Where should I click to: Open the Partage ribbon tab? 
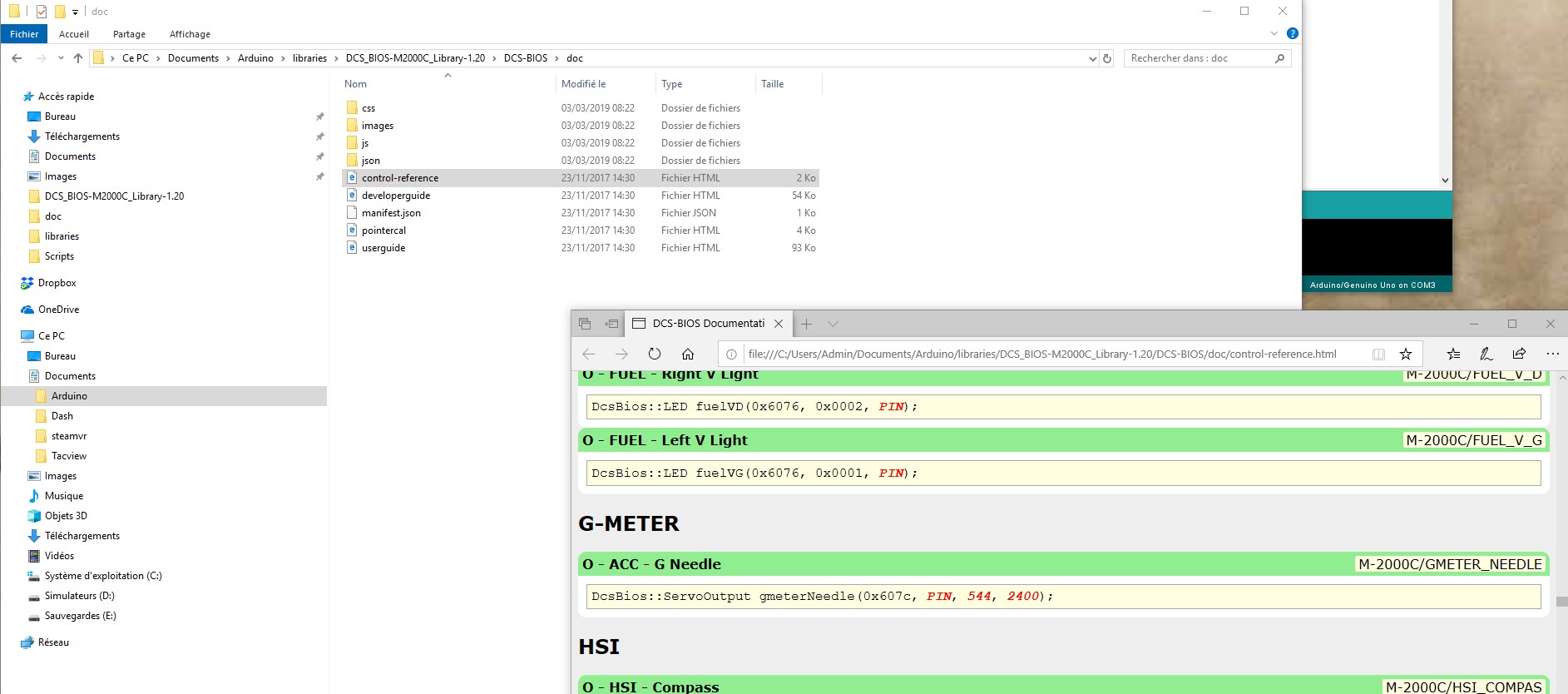coord(129,34)
